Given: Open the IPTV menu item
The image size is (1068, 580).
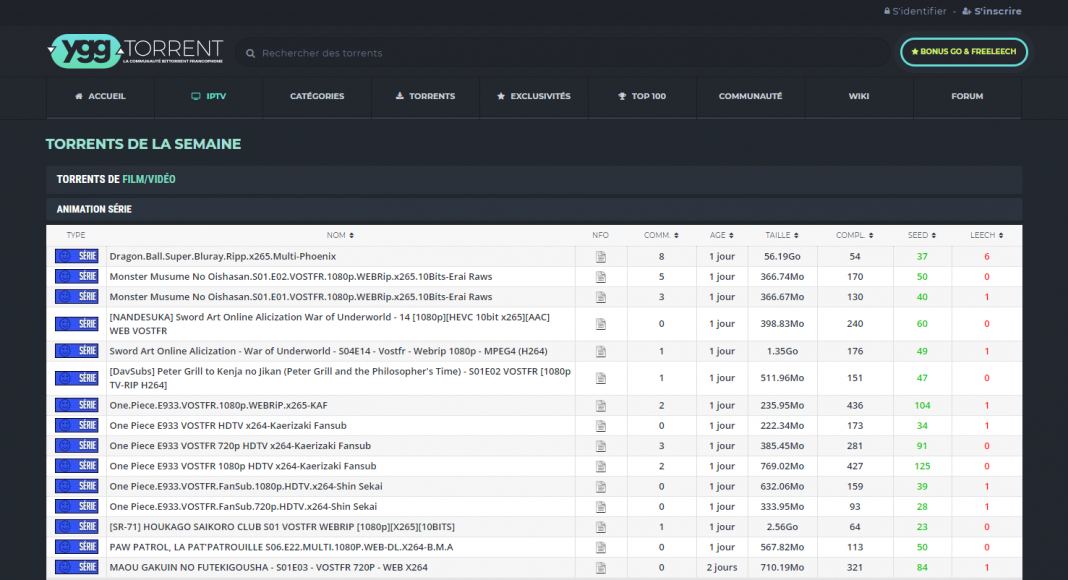Looking at the screenshot, I should pos(208,97).
